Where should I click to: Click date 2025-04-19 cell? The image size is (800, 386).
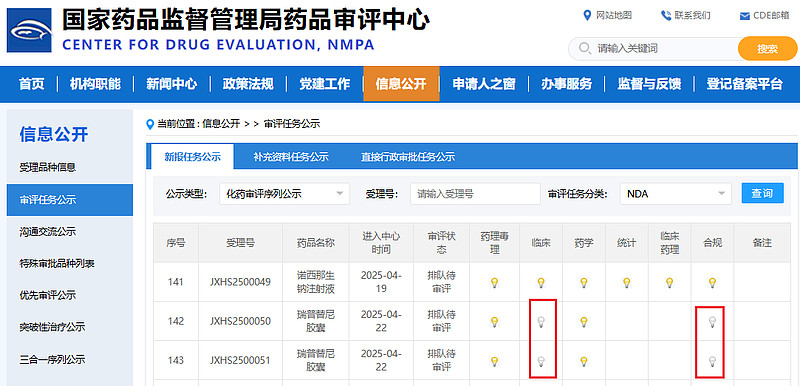(382, 282)
